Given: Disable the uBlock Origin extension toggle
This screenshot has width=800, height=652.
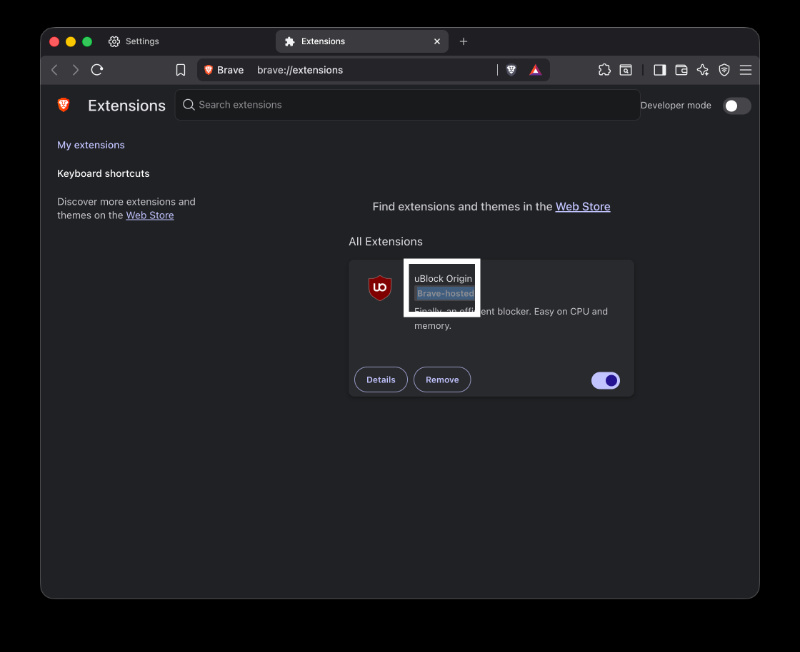Looking at the screenshot, I should (x=606, y=381).
